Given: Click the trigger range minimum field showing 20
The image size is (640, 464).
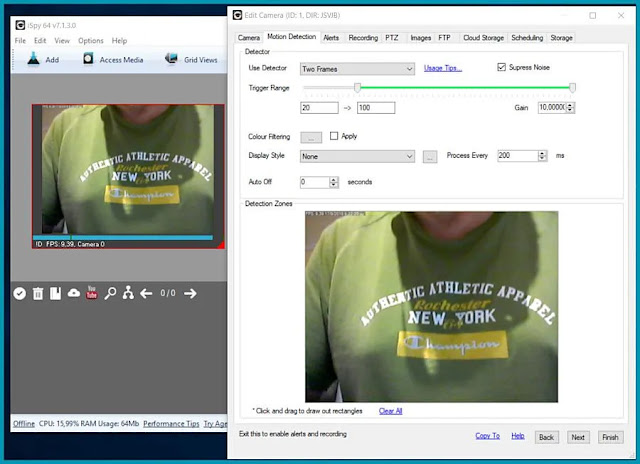Looking at the screenshot, I should point(319,108).
